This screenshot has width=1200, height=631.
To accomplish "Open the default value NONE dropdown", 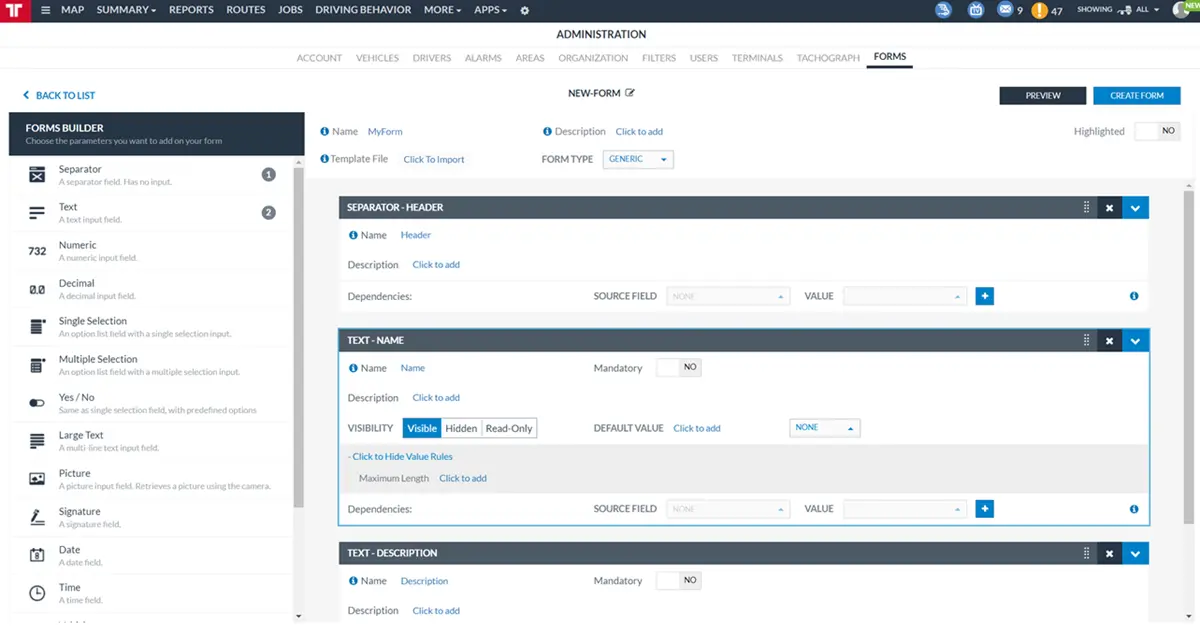I will click(824, 428).
